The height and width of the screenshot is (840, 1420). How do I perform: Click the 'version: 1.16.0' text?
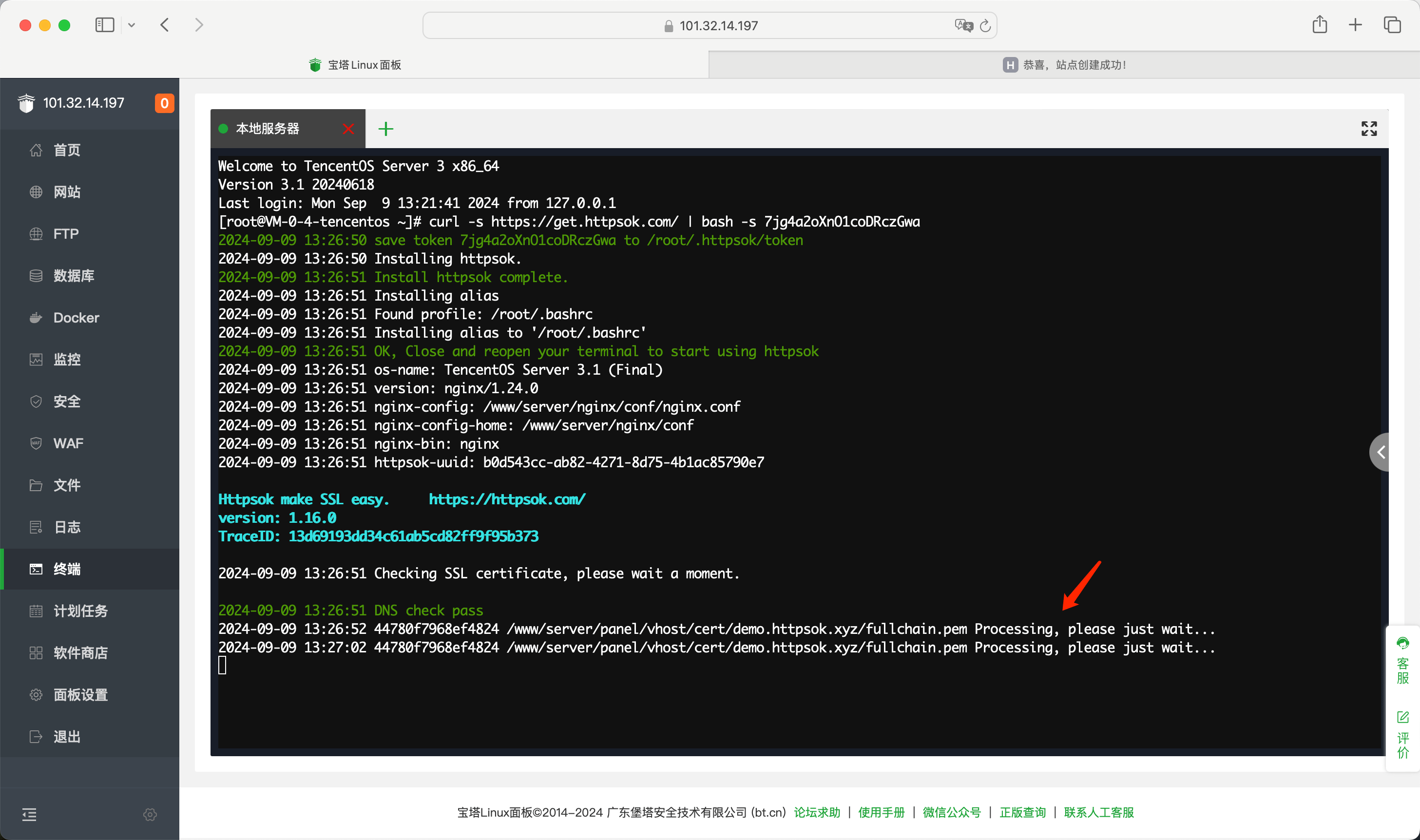pos(277,517)
